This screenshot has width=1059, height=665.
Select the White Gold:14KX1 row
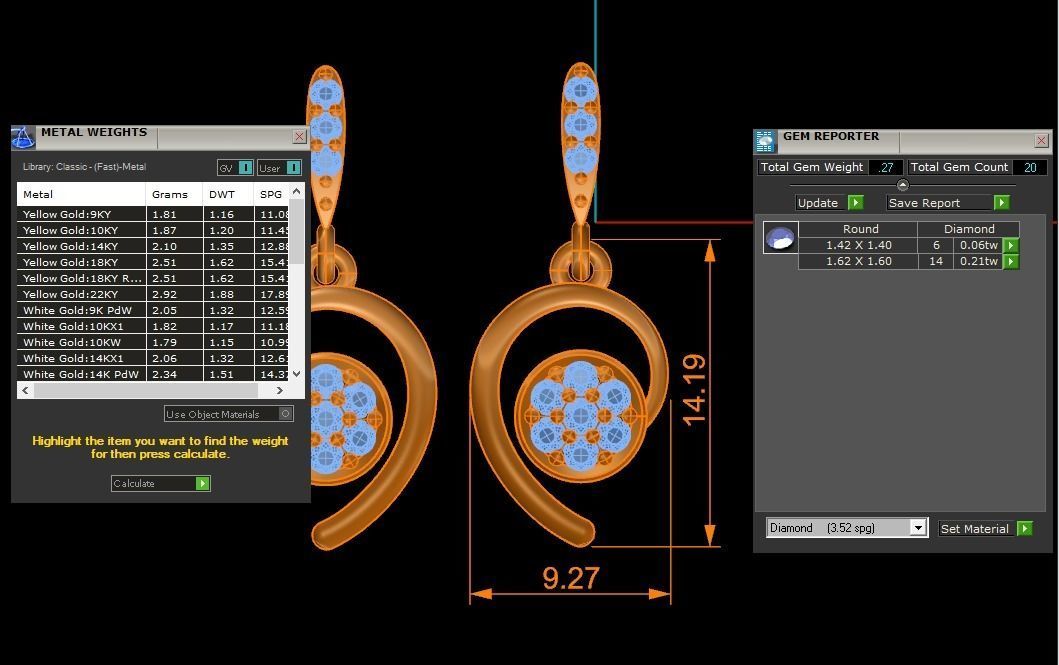pos(153,358)
